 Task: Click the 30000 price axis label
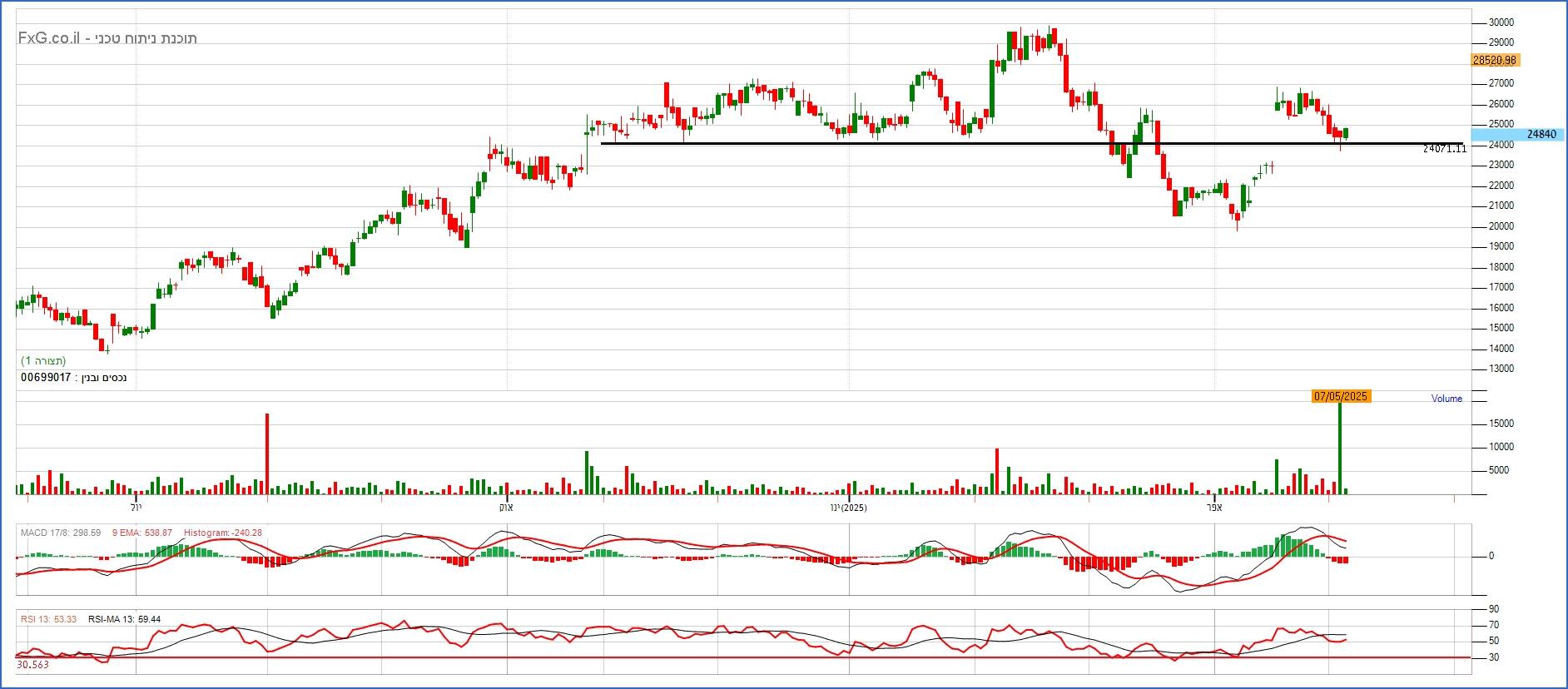click(1501, 22)
